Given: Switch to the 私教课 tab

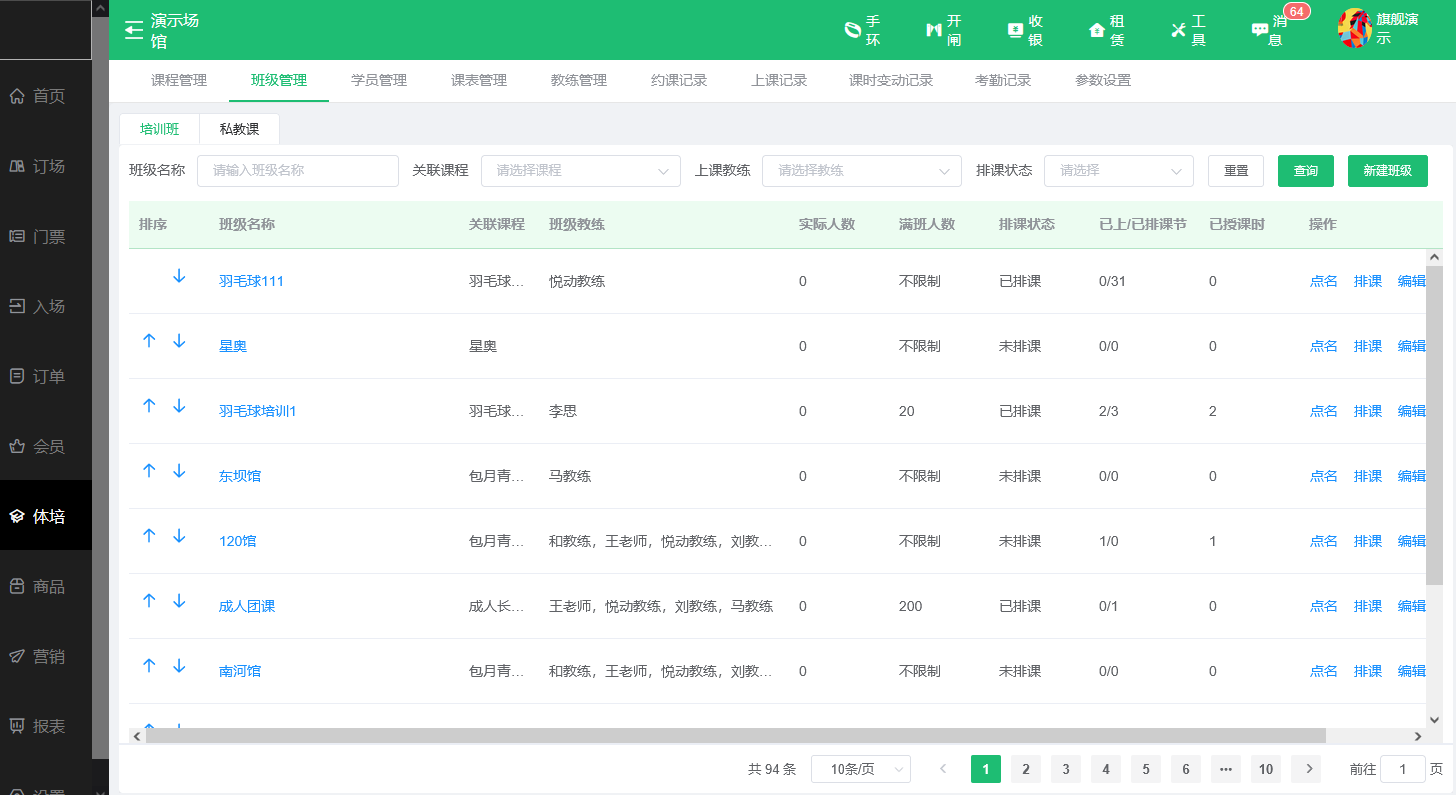Looking at the screenshot, I should click(x=241, y=129).
